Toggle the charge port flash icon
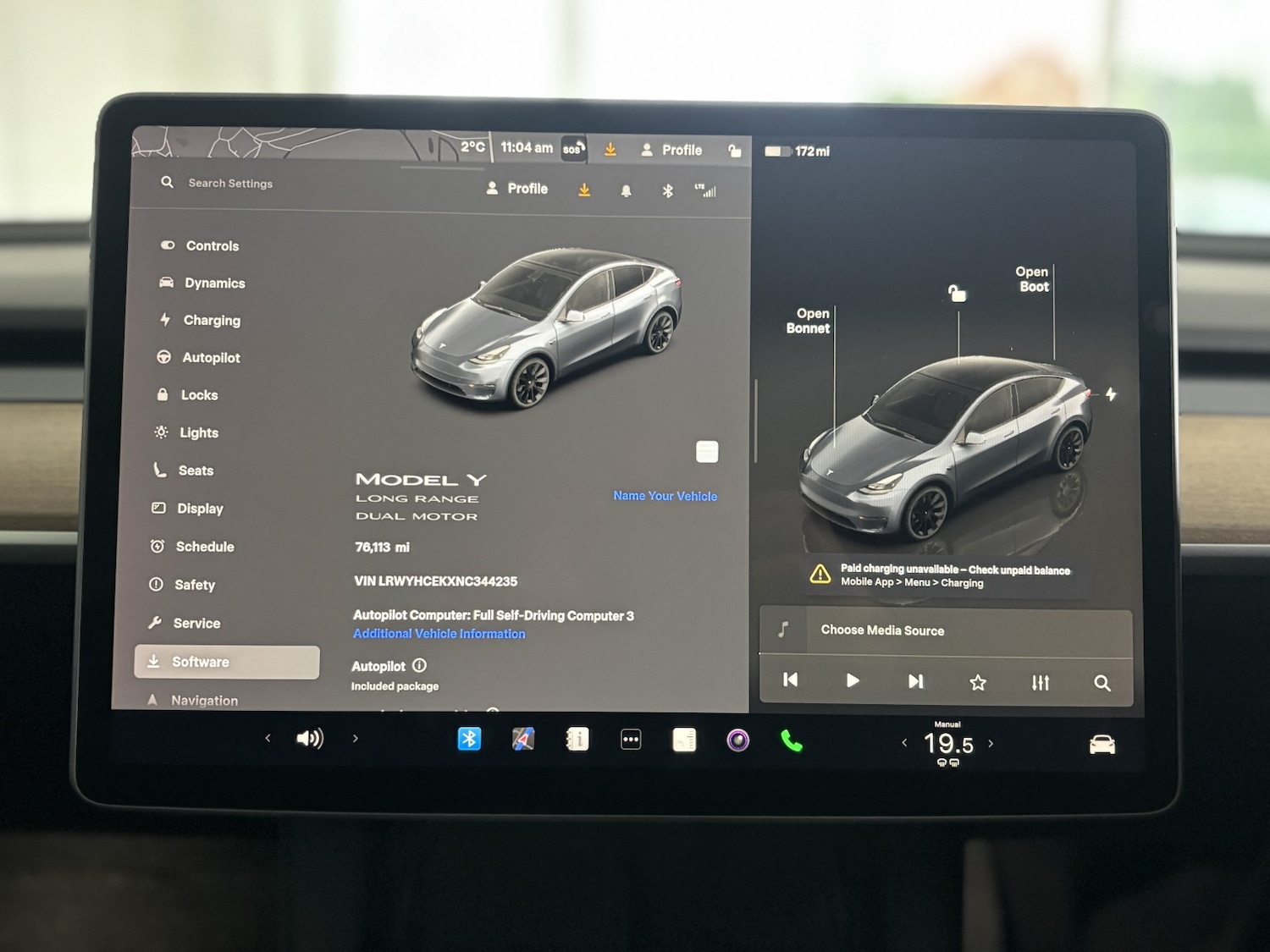This screenshot has width=1270, height=952. [1112, 393]
